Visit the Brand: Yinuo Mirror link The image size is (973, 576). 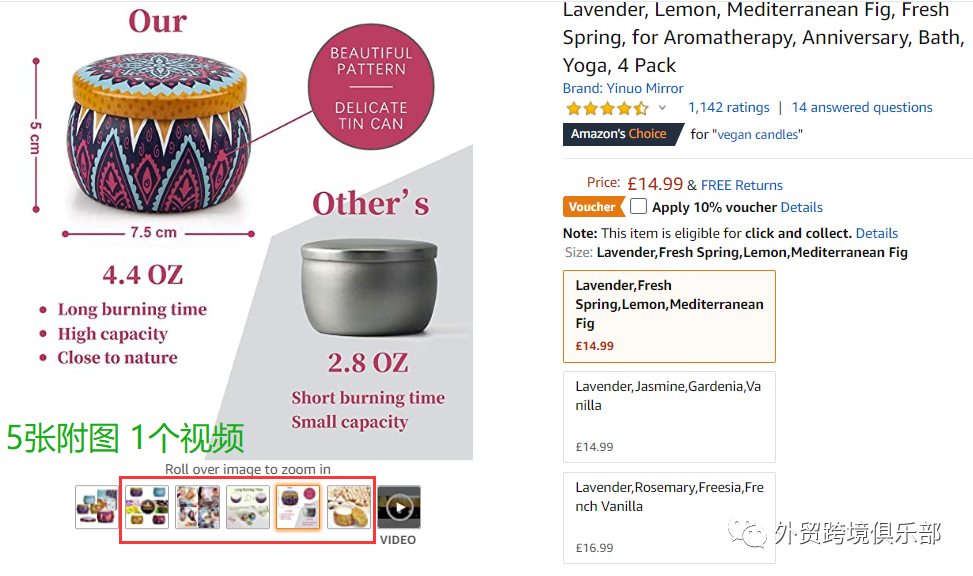623,88
